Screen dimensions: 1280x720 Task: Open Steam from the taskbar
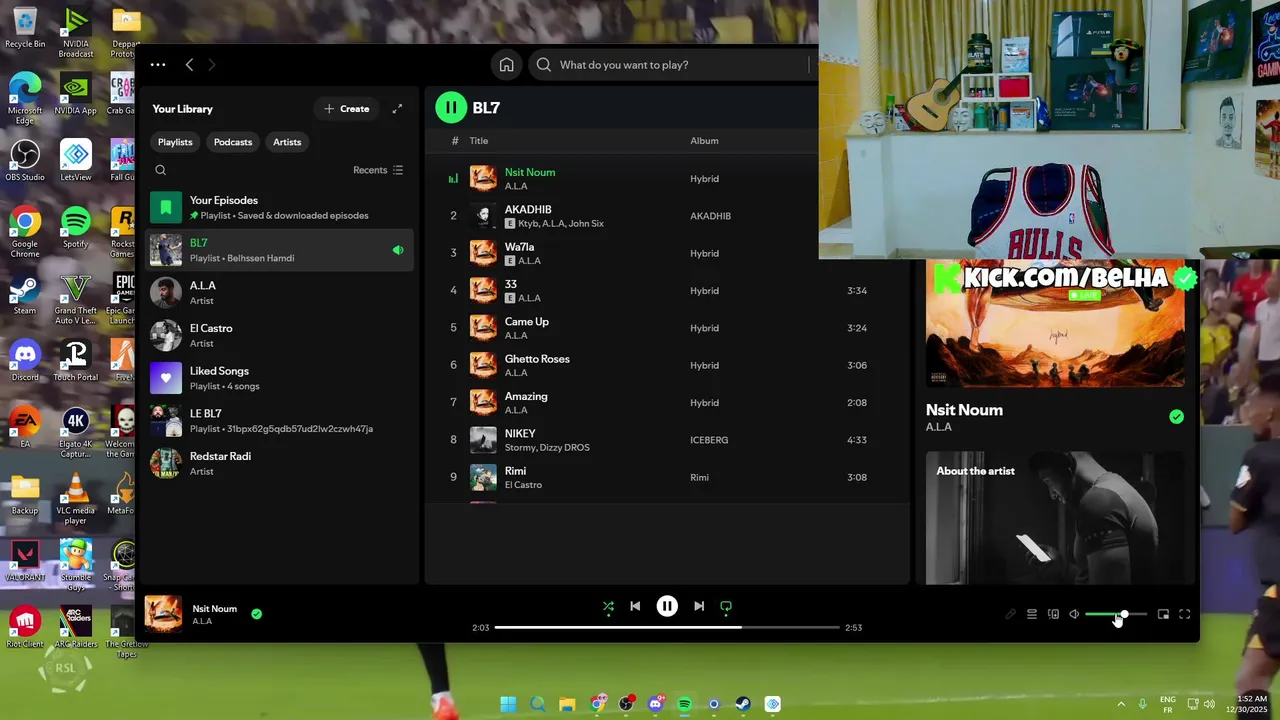pyautogui.click(x=743, y=704)
